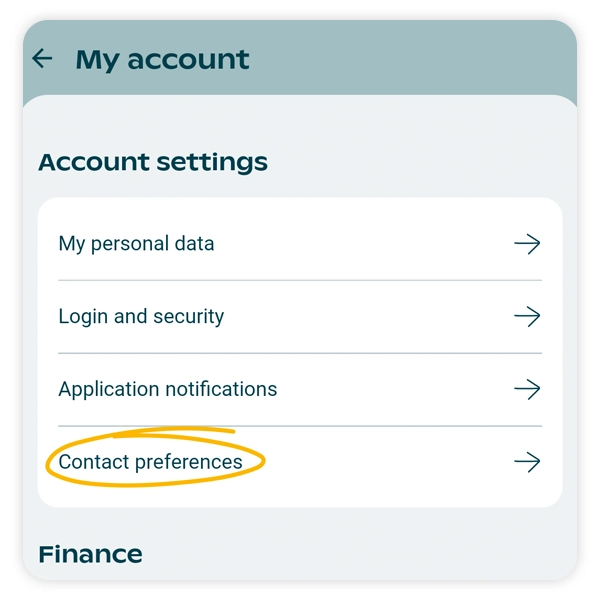This screenshot has height=600, width=600.
Task: Click the empty space in the My personal data row
Action: point(360,243)
